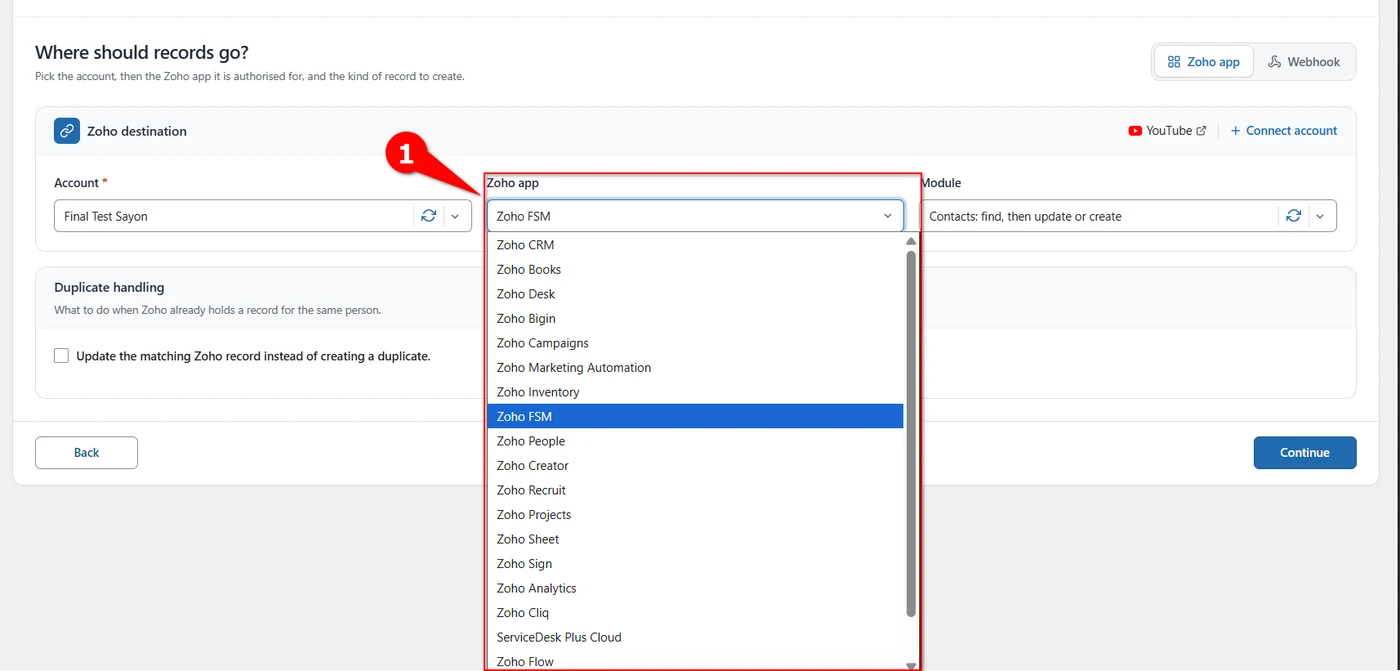This screenshot has height=671, width=1400.
Task: Click the 'Duplicate handling' heading text
Action: 109,287
